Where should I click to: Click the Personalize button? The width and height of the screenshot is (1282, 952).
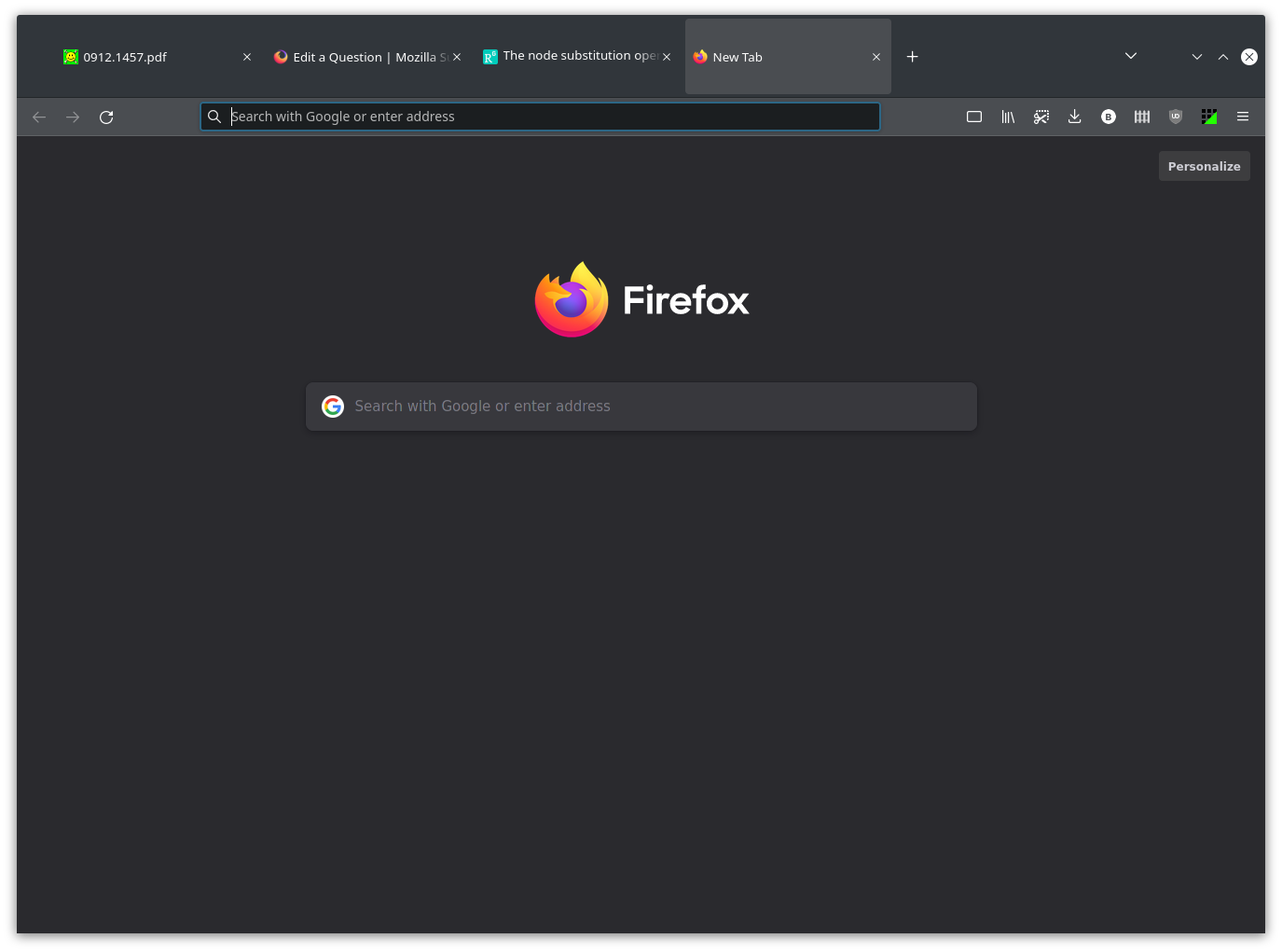pyautogui.click(x=1205, y=166)
